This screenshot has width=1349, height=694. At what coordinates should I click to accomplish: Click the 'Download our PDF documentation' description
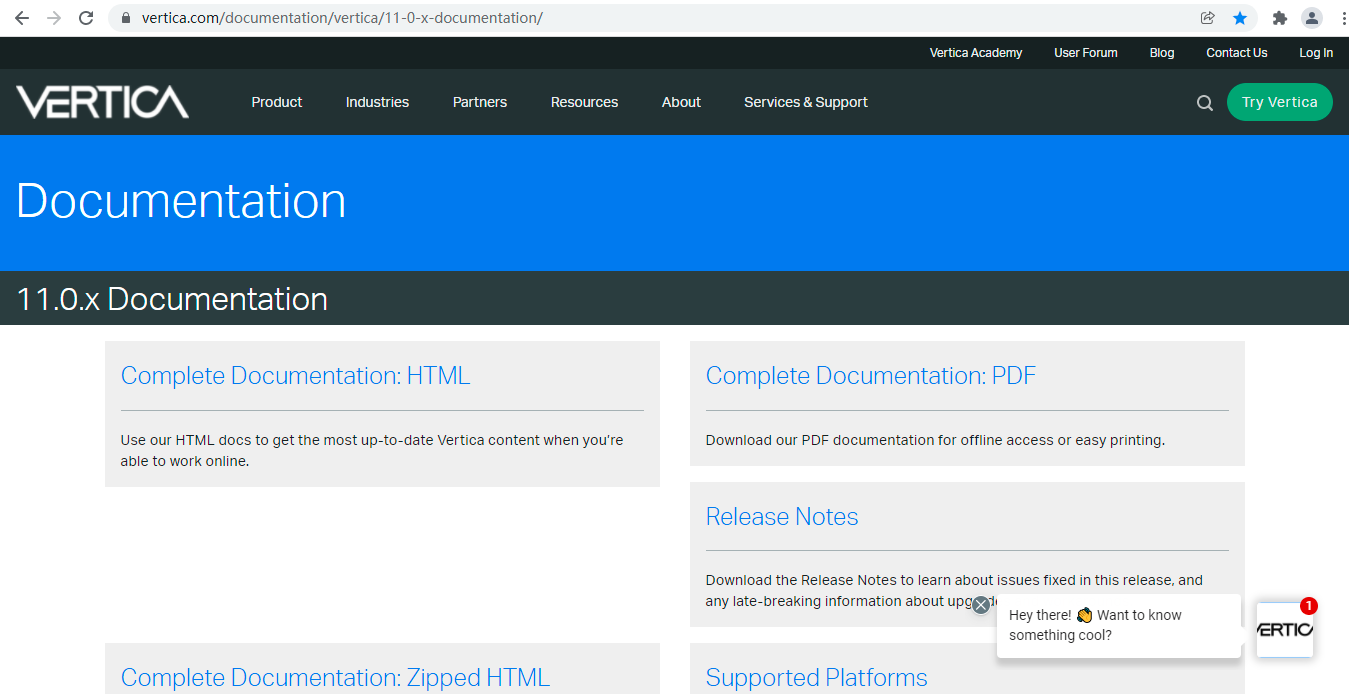[935, 440]
